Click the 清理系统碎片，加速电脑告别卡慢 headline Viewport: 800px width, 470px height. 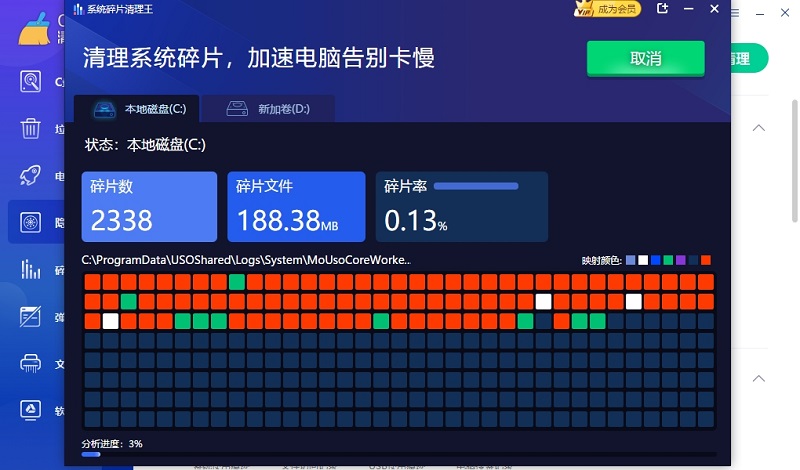[x=259, y=58]
